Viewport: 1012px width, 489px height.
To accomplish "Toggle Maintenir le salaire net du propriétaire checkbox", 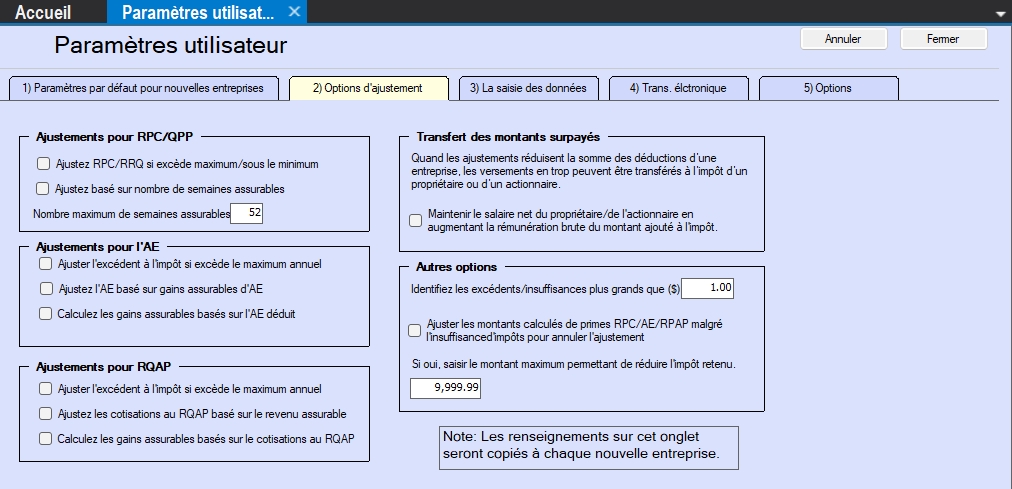I will 416,220.
